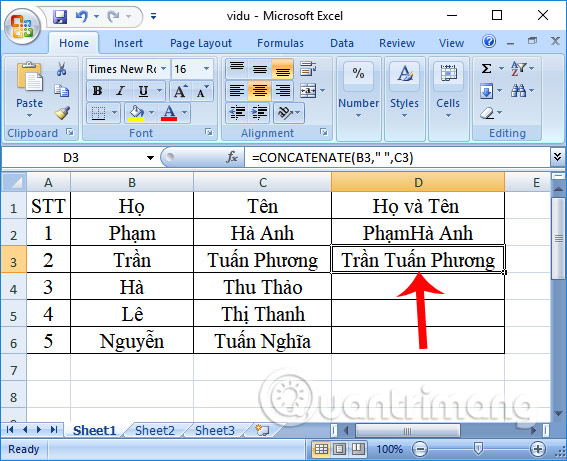
Task: Redo the last action
Action: coord(114,16)
